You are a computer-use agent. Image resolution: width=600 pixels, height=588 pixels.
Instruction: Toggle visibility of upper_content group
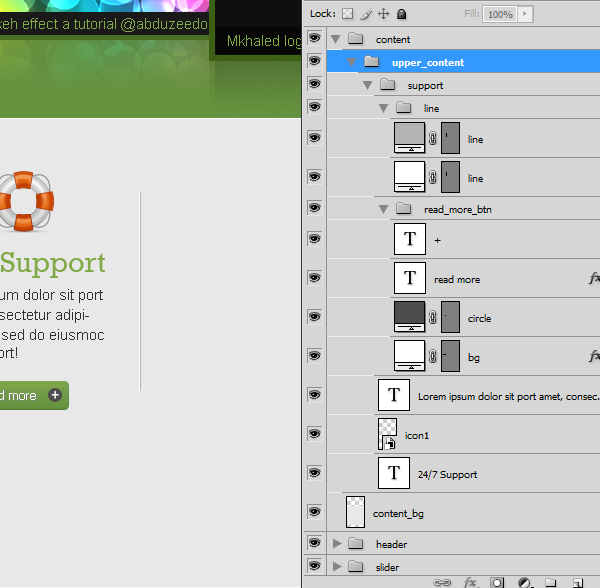(315, 61)
